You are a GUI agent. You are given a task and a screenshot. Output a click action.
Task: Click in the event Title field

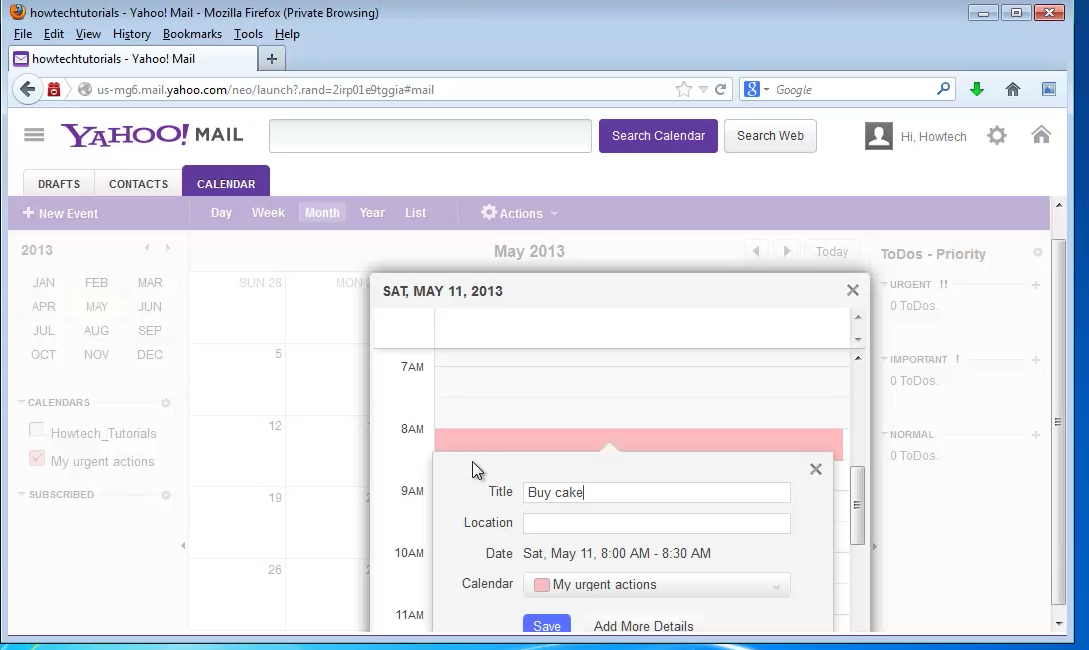click(656, 492)
